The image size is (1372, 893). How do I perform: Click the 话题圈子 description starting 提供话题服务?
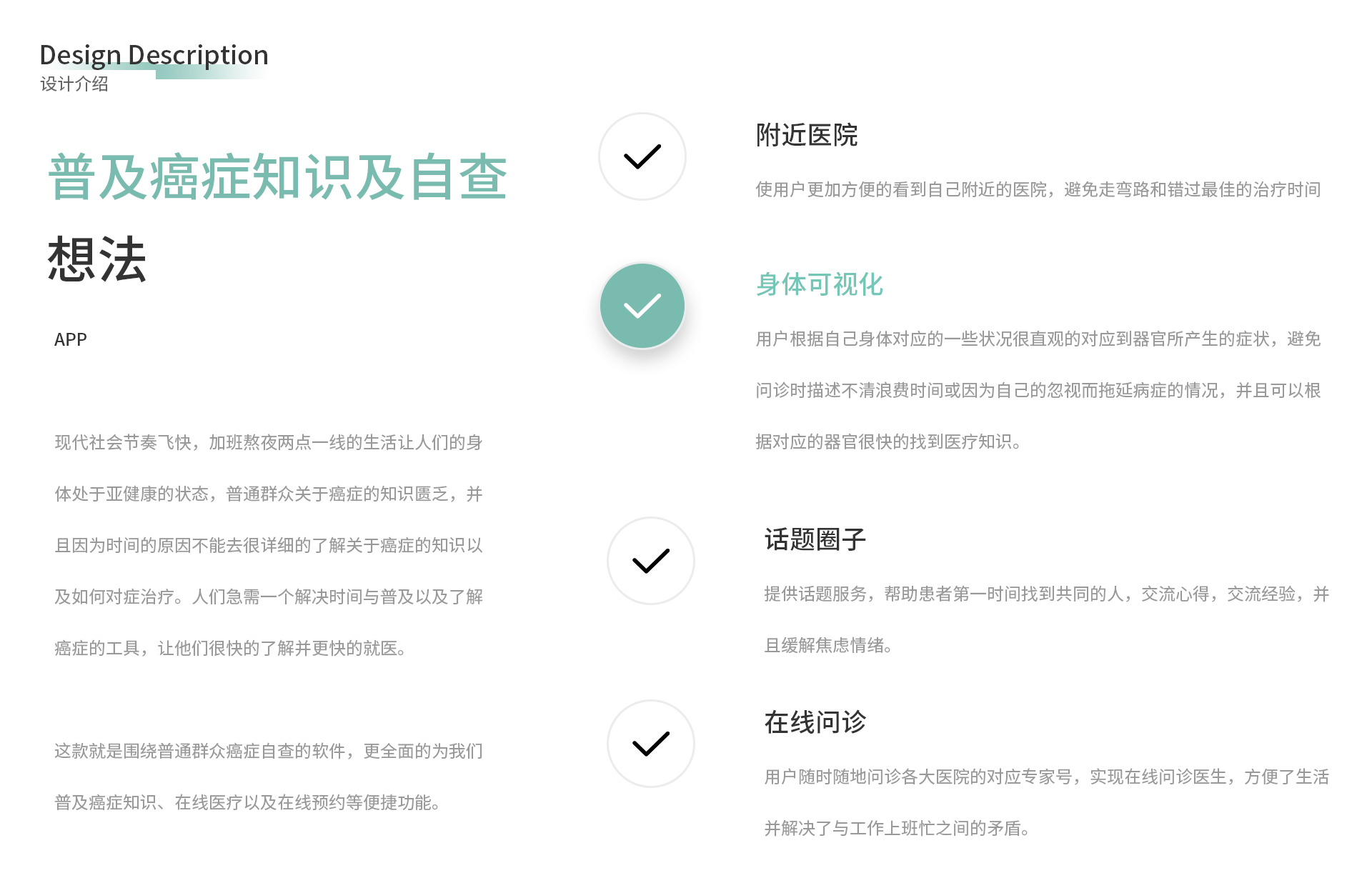(1046, 619)
